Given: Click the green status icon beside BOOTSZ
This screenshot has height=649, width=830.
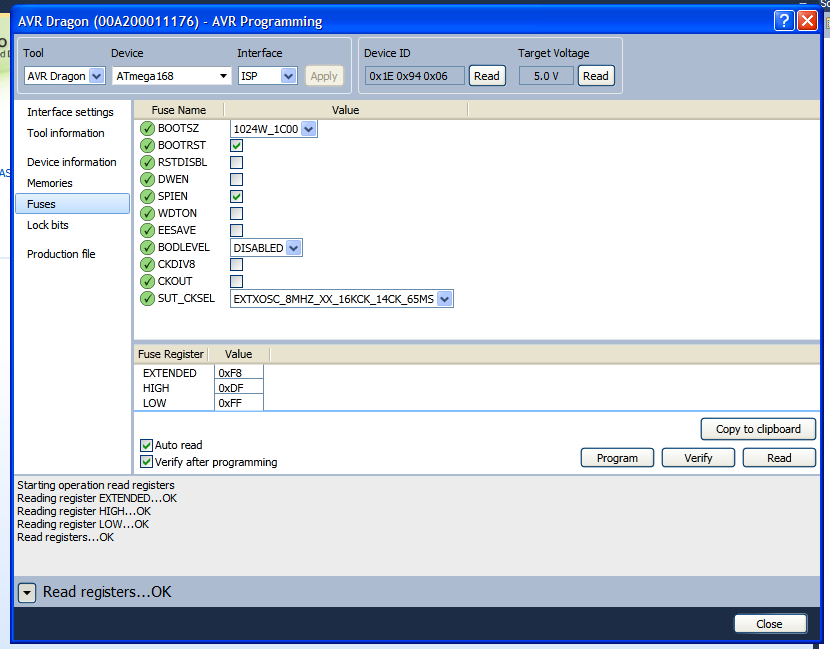Looking at the screenshot, I should (148, 128).
